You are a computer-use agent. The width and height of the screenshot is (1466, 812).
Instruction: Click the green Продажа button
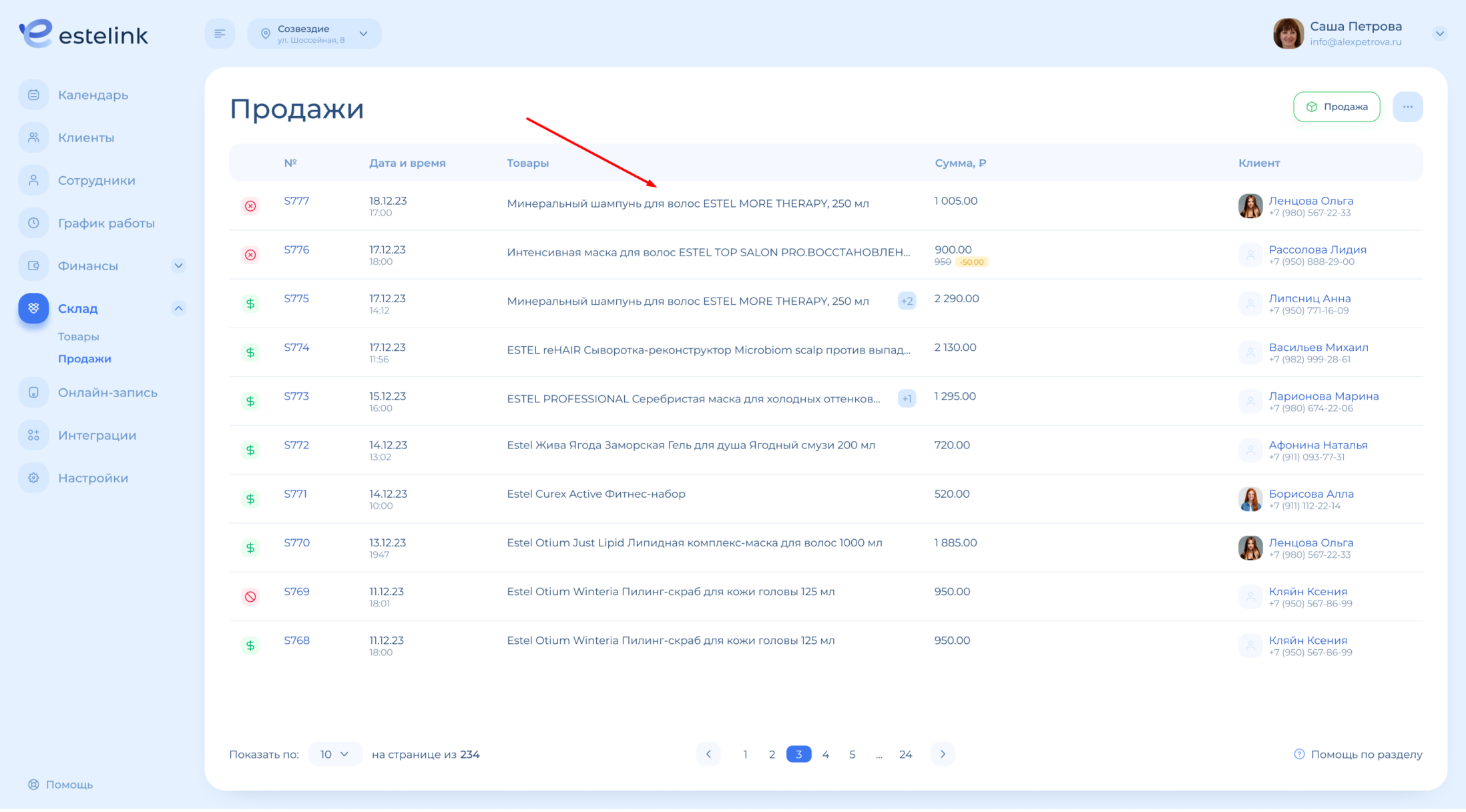(1336, 107)
